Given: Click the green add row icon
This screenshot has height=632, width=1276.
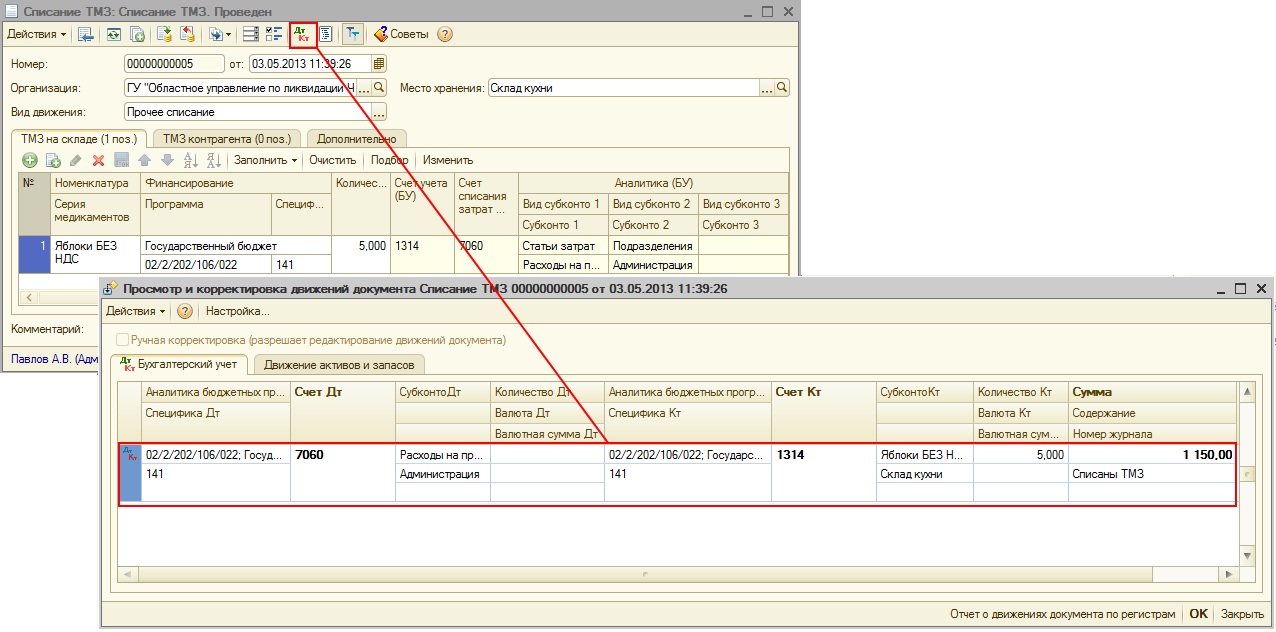Looking at the screenshot, I should [x=30, y=160].
